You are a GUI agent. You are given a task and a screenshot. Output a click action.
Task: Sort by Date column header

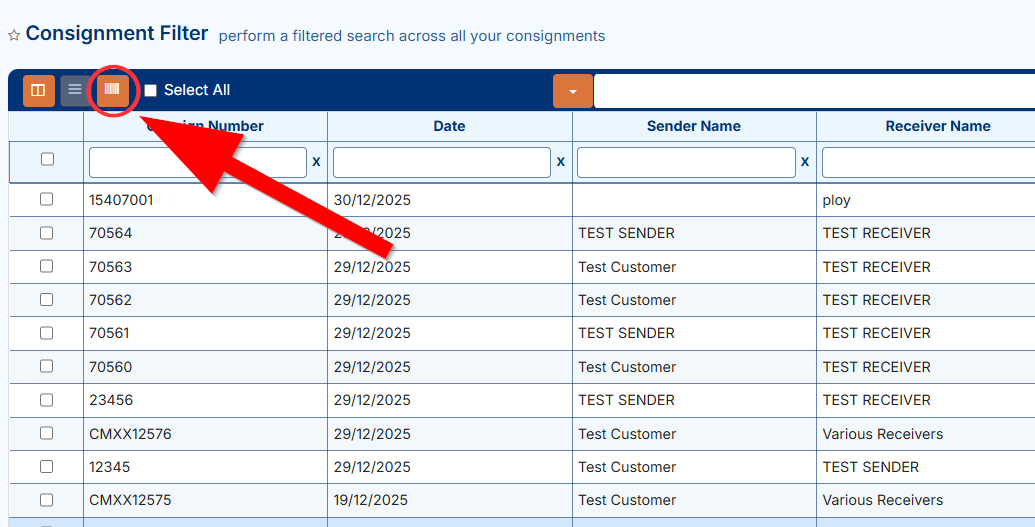coord(449,126)
